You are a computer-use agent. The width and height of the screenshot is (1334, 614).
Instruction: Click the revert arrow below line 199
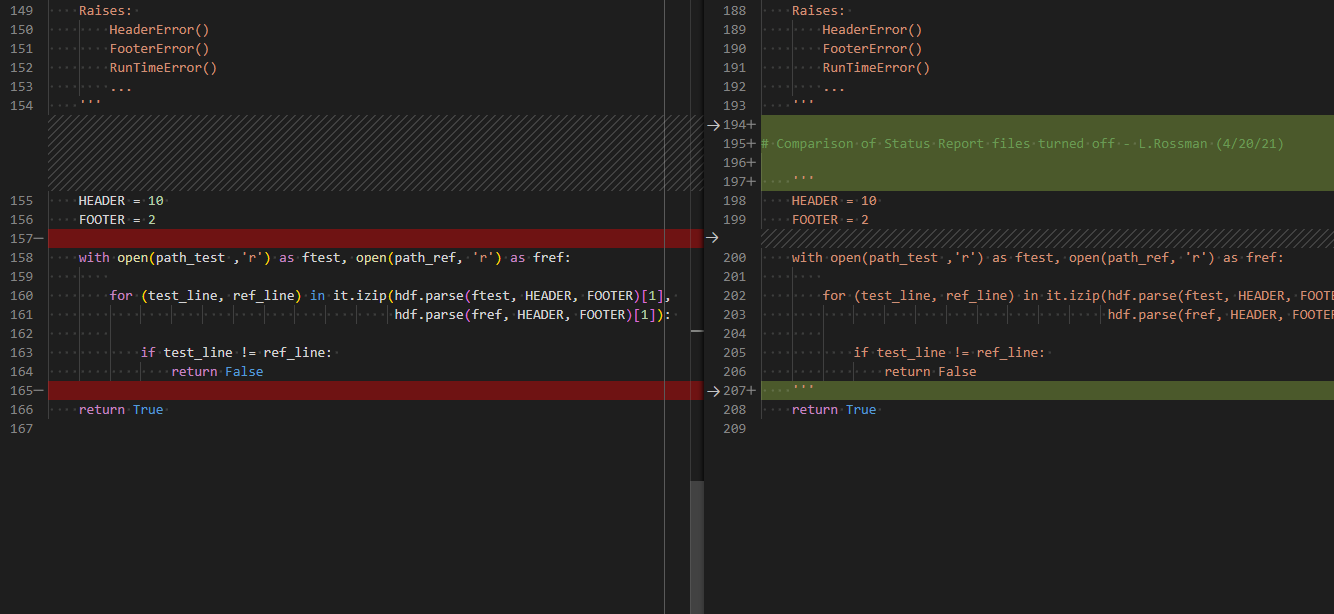(712, 238)
